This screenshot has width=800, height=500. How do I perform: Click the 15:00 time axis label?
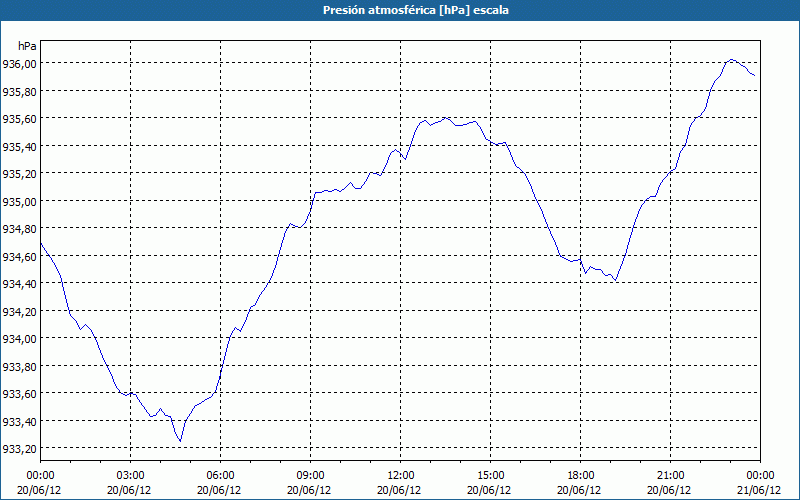point(490,476)
